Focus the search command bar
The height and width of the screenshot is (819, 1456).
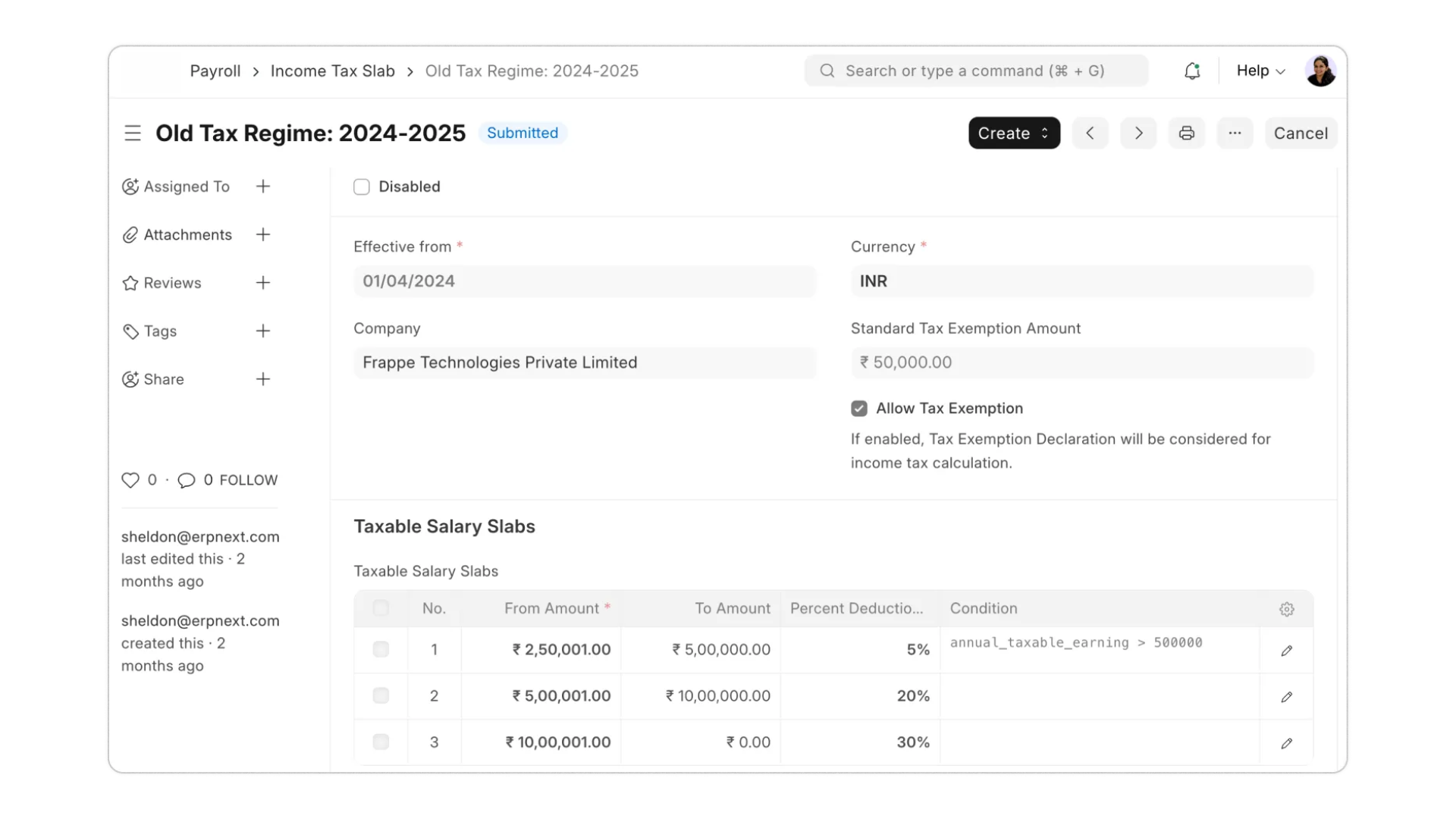pos(976,71)
